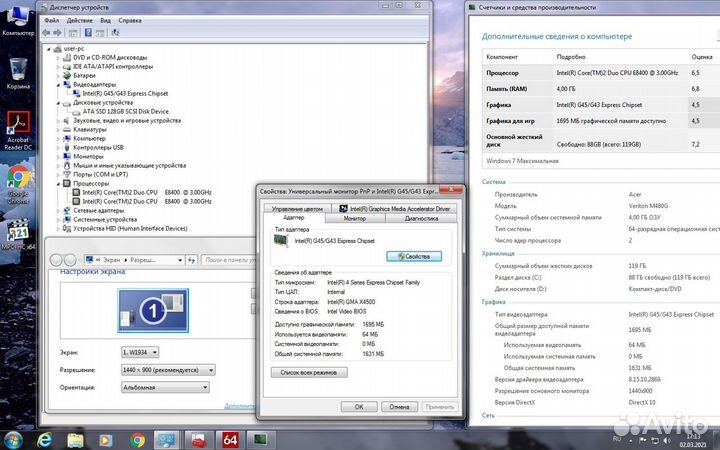Image resolution: width=720 pixels, height=450 pixels.
Task: Open the Разрешение dropdown 1440 × 900
Action: [168, 370]
